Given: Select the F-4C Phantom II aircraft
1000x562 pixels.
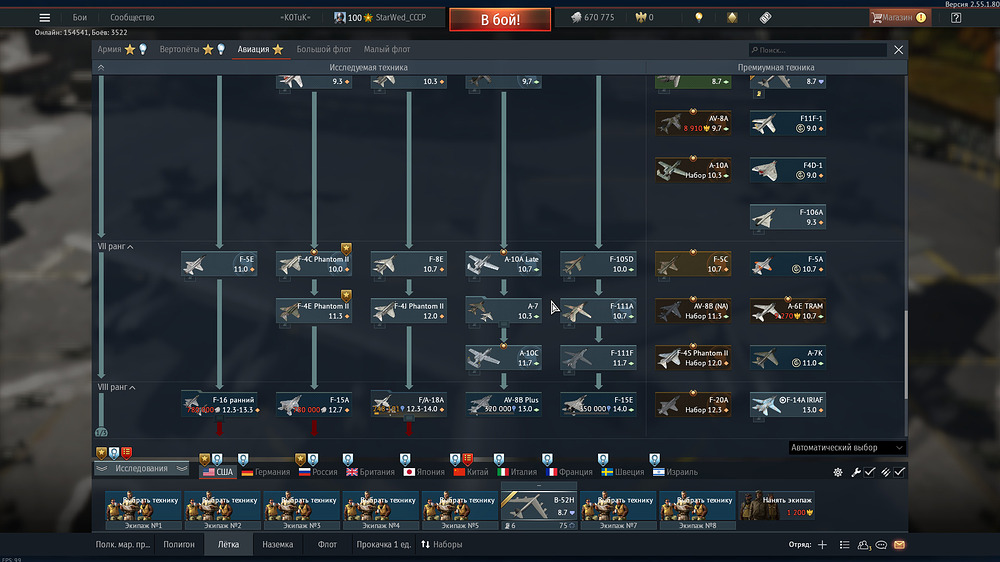Looking at the screenshot, I should pos(314,264).
